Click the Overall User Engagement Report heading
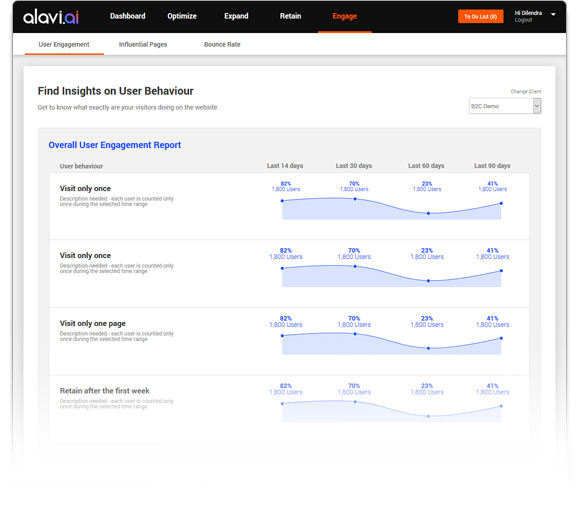This screenshot has height=519, width=579. (114, 145)
